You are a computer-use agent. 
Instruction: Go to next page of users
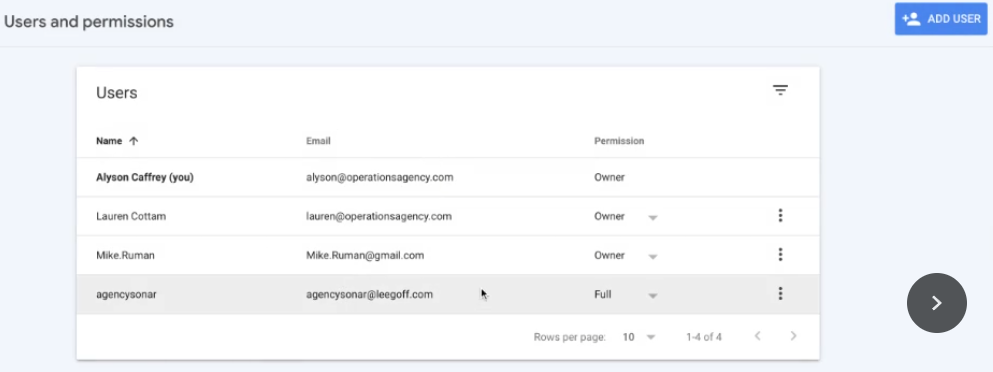pos(793,336)
